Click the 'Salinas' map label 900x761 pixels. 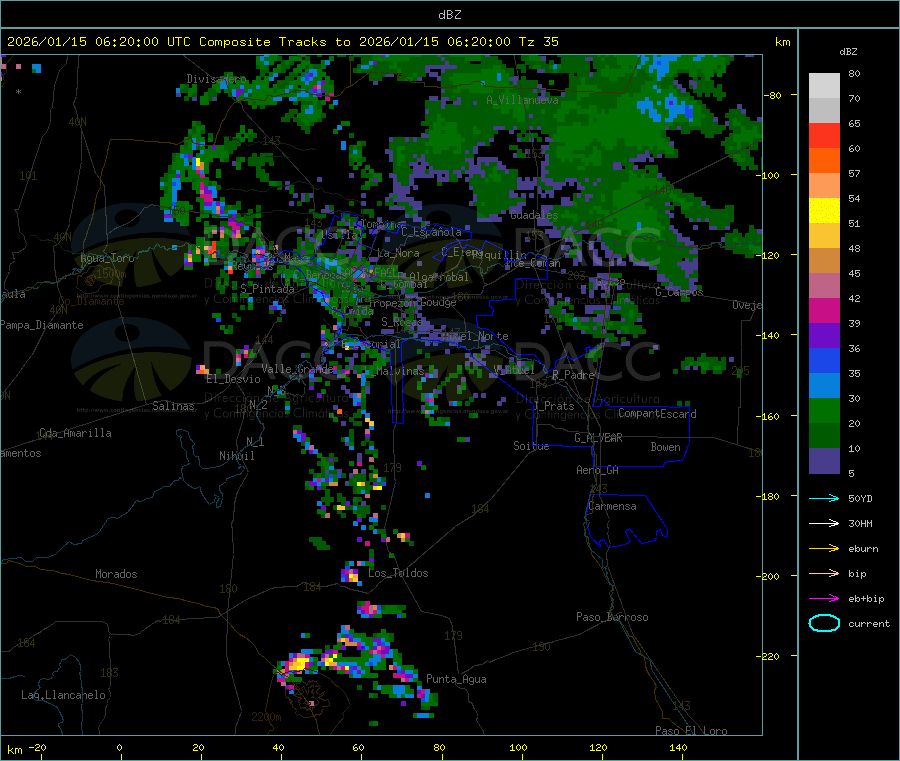173,406
